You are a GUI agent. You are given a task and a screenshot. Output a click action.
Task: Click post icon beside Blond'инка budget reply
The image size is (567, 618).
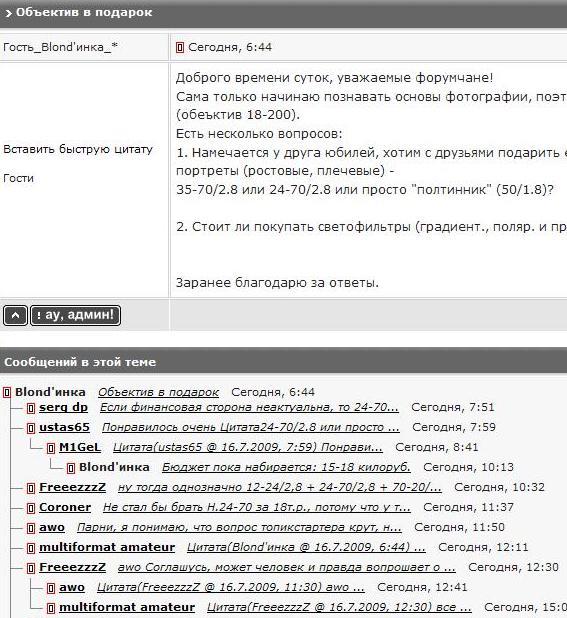click(x=71, y=468)
